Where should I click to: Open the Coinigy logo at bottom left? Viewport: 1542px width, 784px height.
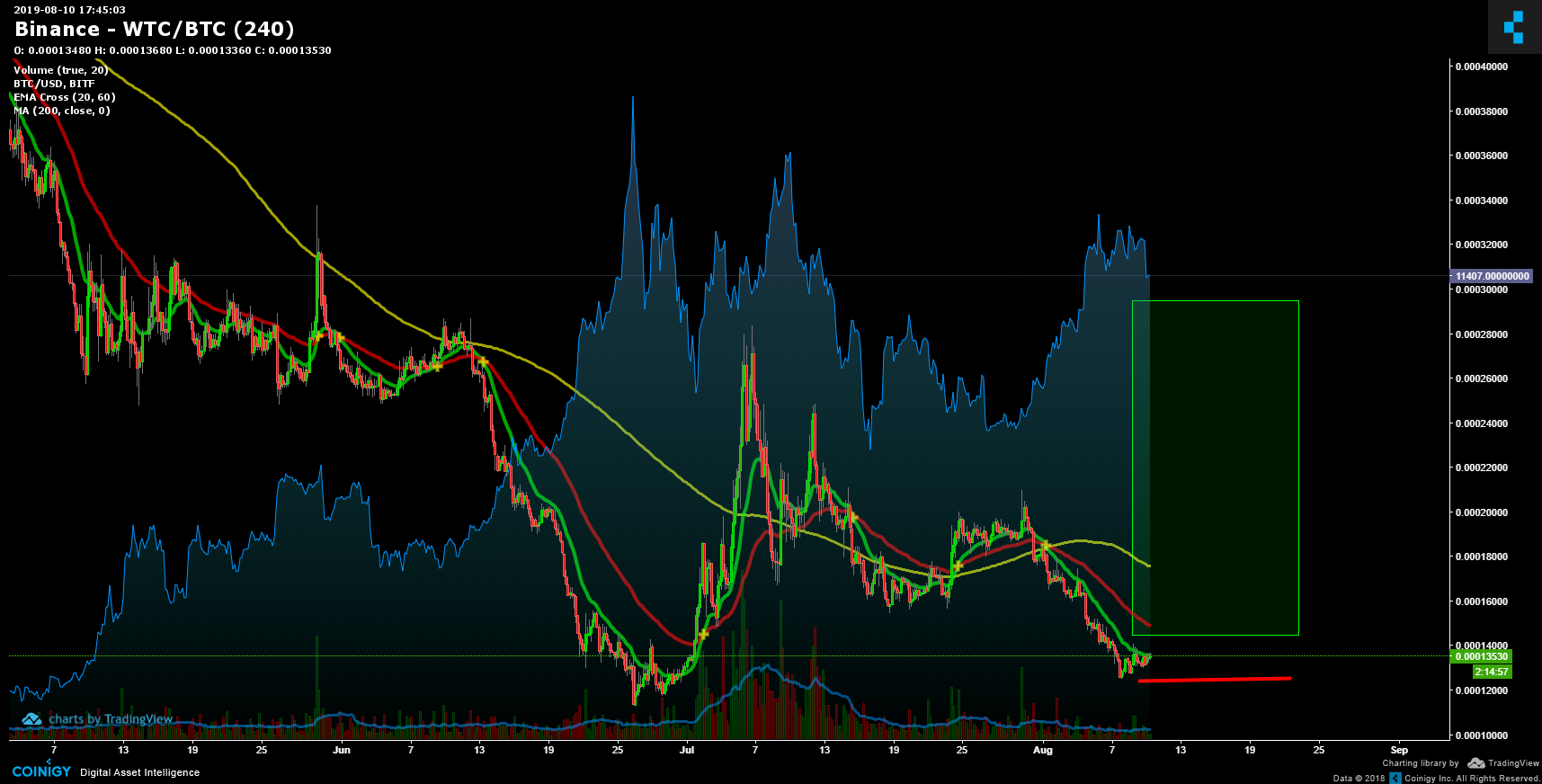tap(41, 771)
